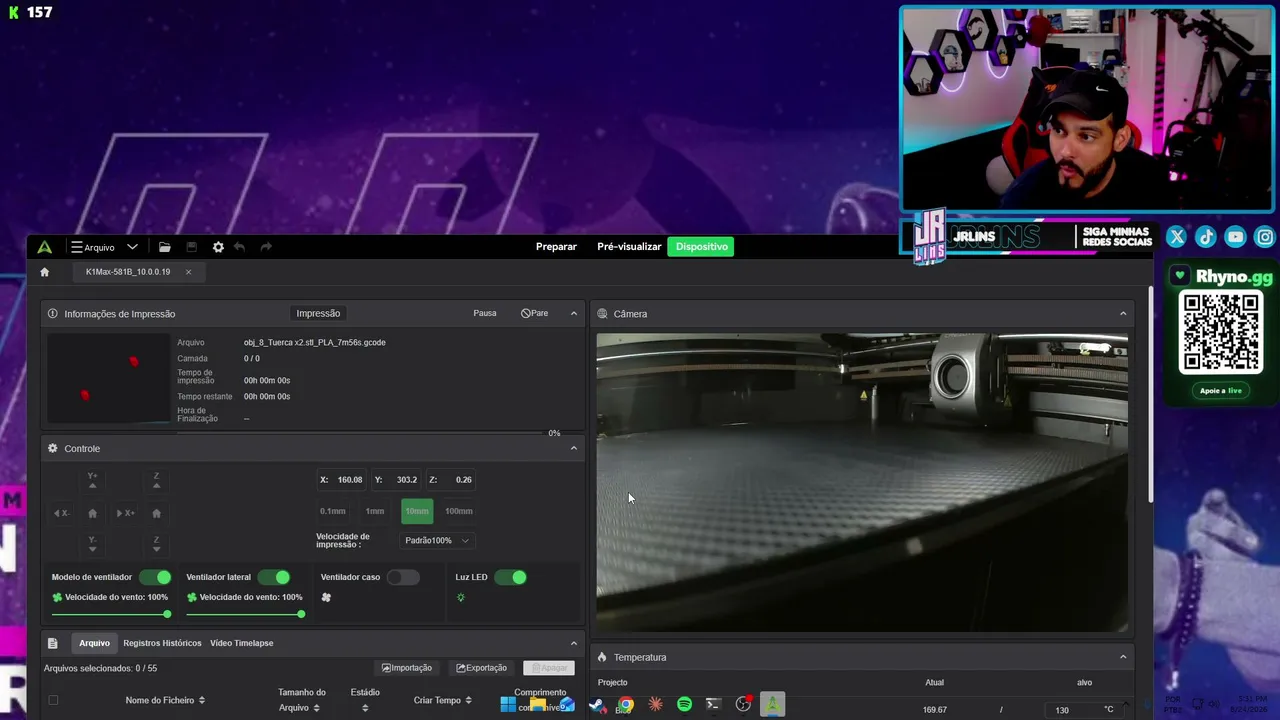The image size is (1280, 720).
Task: Select the 10mm step size
Action: click(x=417, y=511)
